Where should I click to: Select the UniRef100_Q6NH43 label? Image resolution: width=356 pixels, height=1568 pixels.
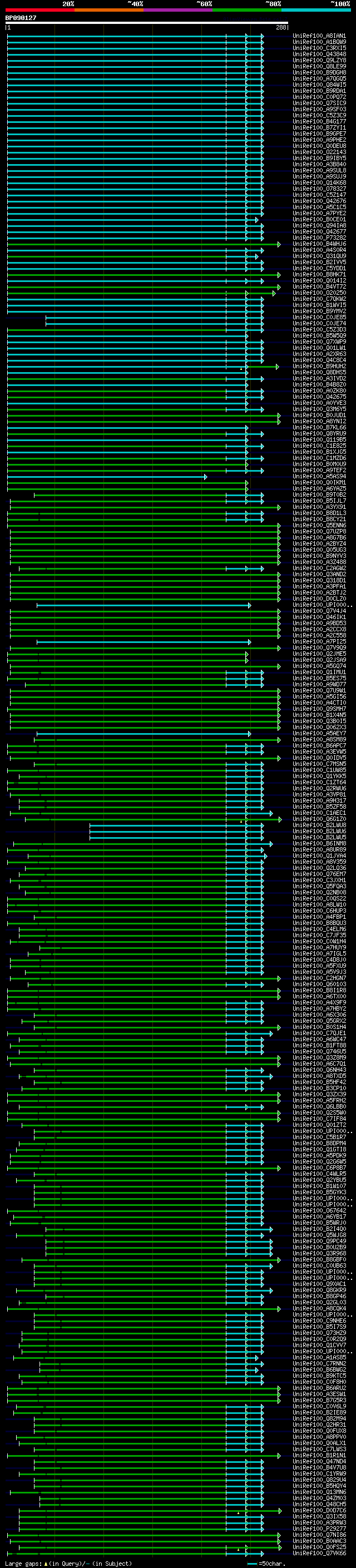click(x=319, y=1070)
